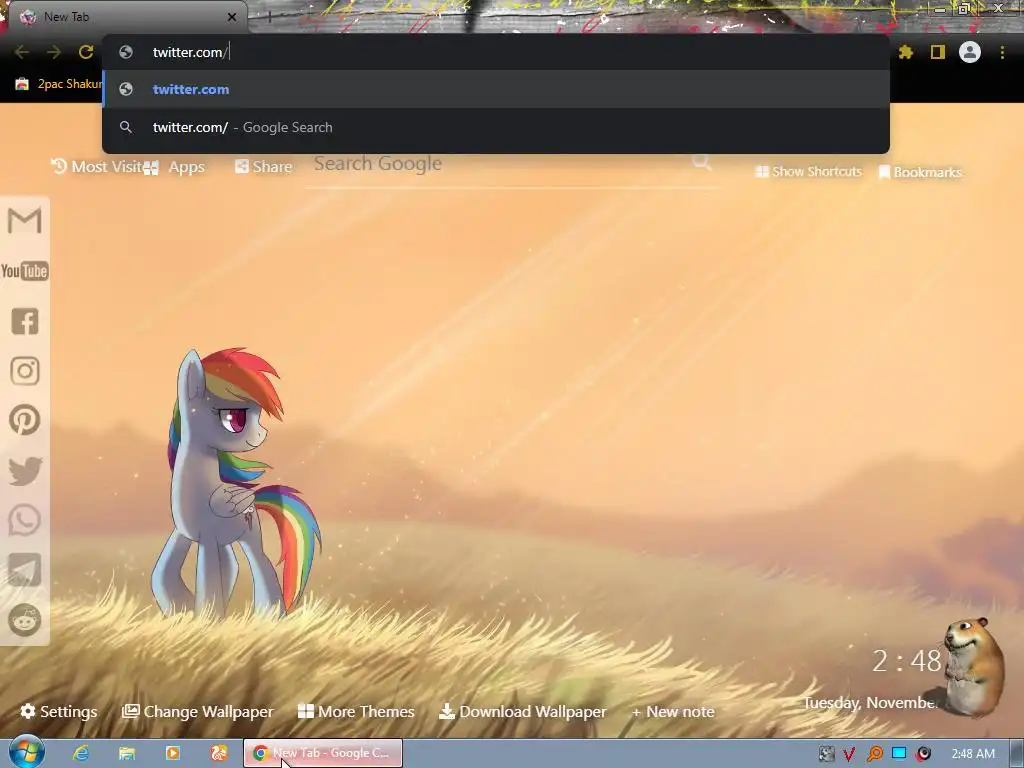This screenshot has width=1024, height=768.
Task: Choose the twitter.com/ Google Search suggestion
Action: point(496,127)
